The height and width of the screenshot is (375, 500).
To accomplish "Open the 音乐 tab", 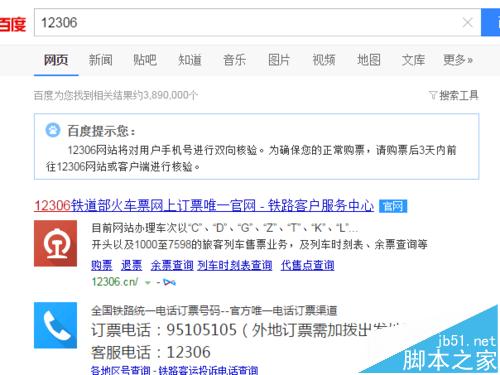I will click(234, 60).
